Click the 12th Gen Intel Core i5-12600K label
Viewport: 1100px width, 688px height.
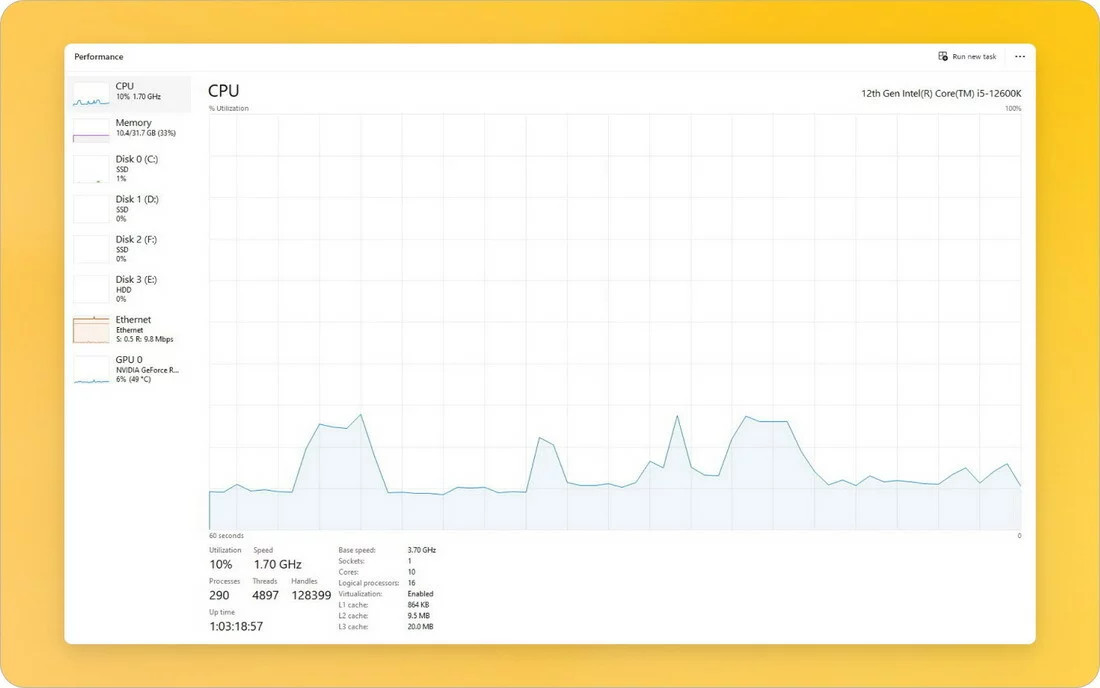click(x=941, y=93)
